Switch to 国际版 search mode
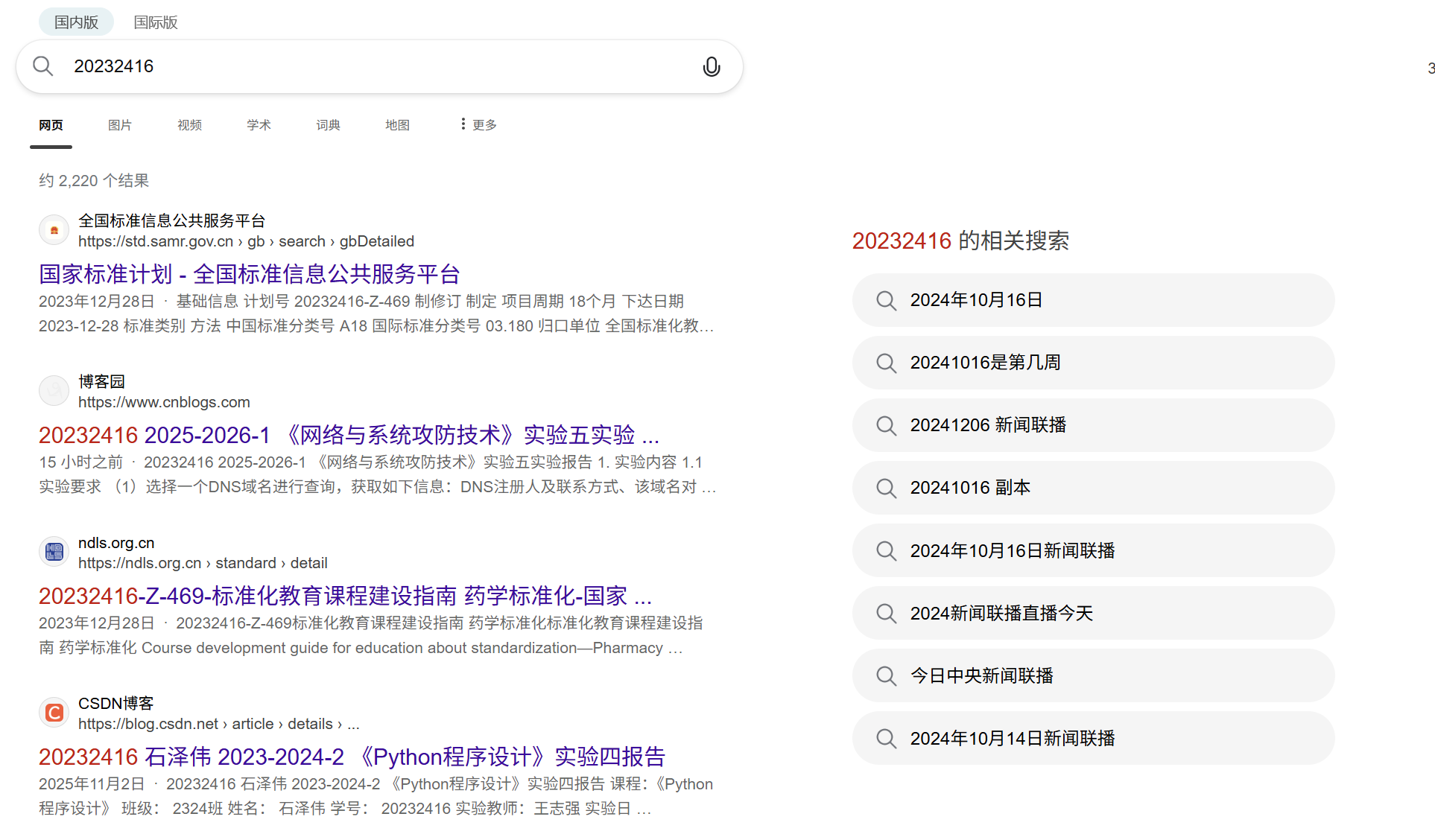 click(156, 22)
